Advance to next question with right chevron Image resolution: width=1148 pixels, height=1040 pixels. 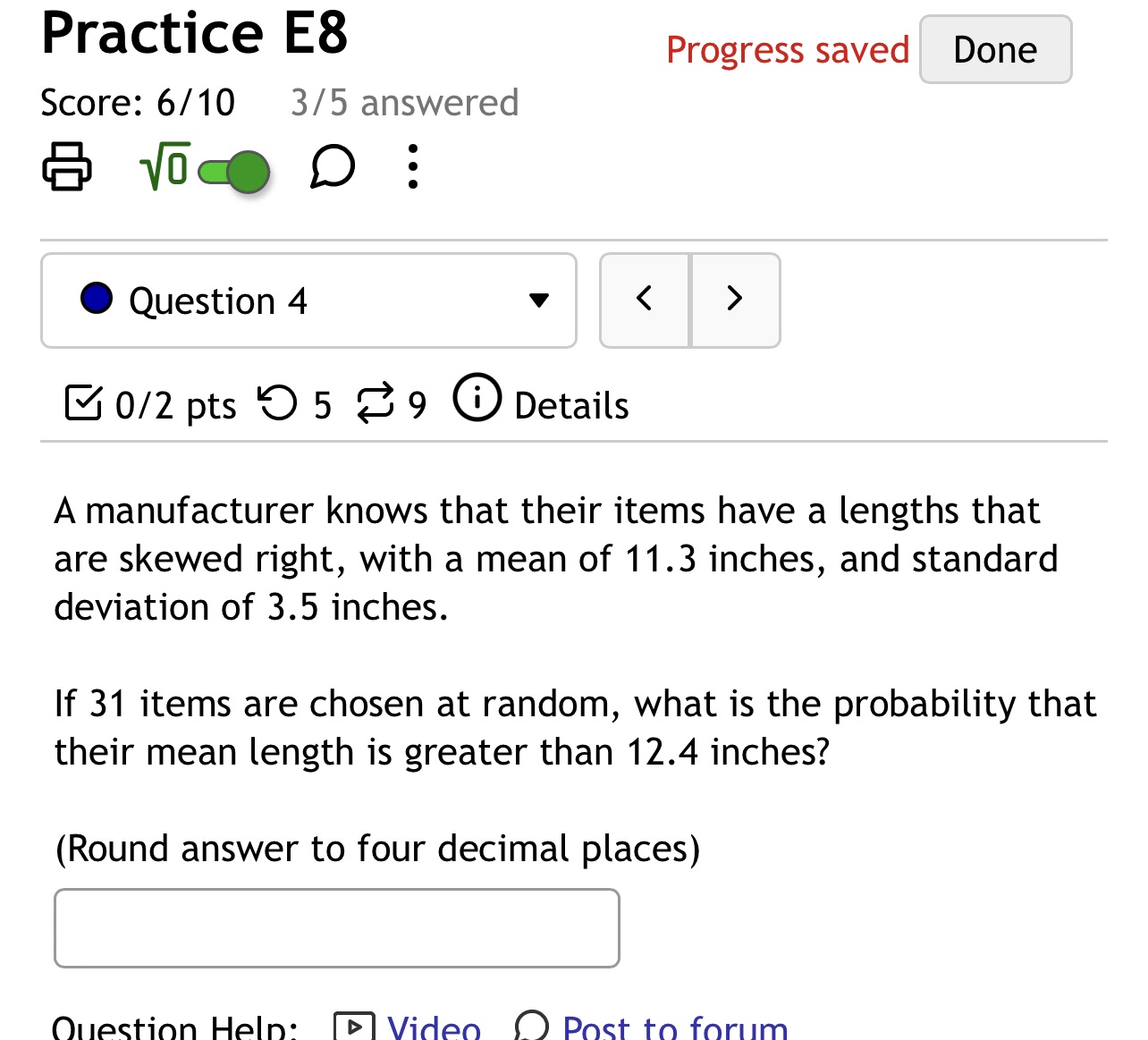click(735, 300)
